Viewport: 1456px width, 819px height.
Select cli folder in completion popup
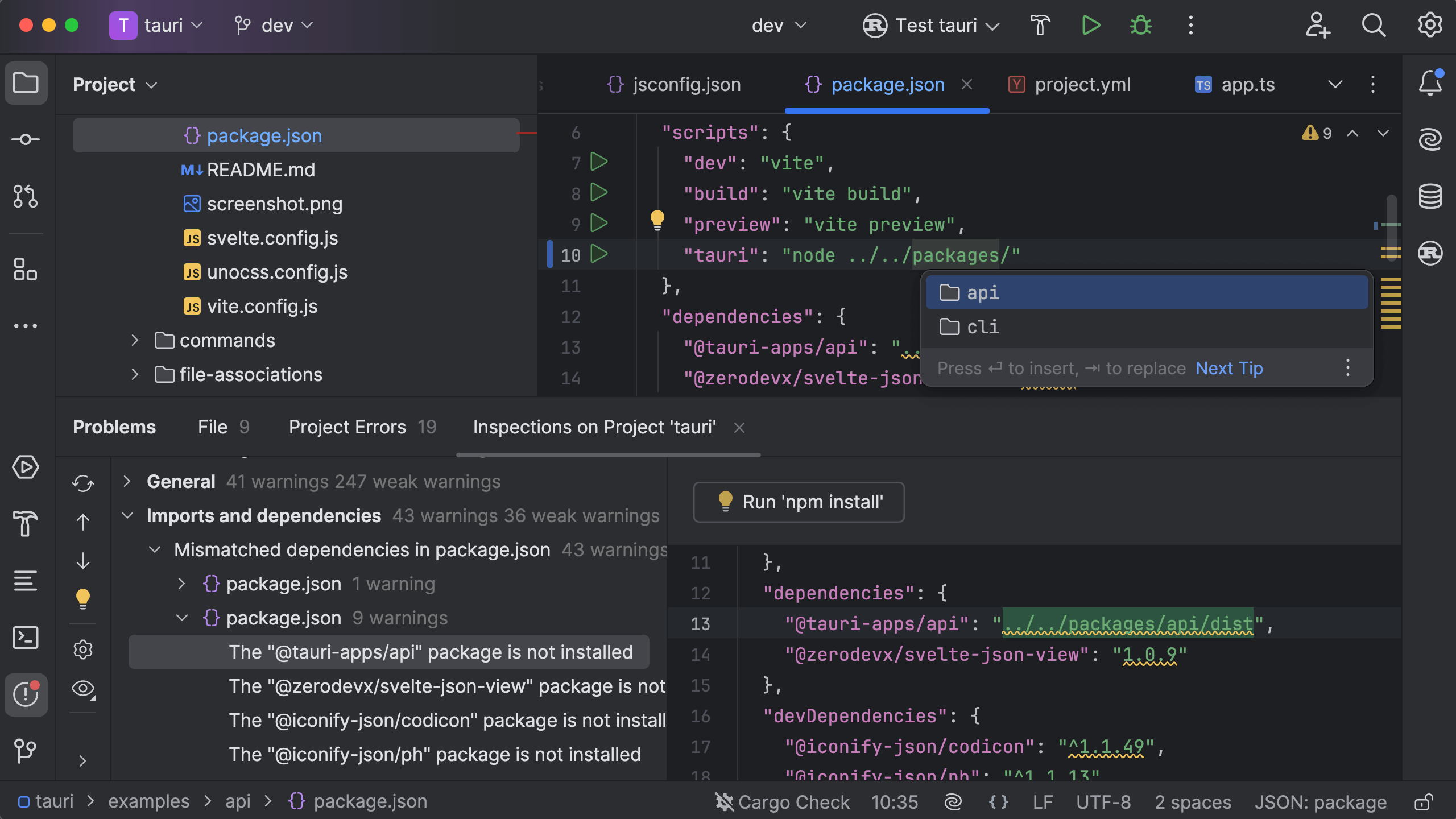983,327
